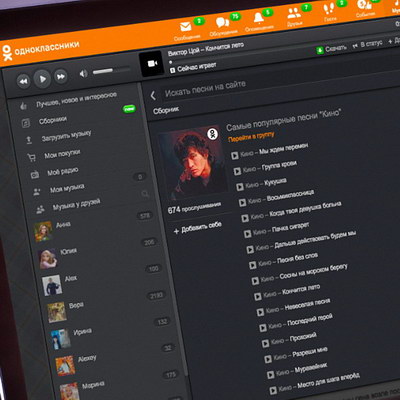Mute sound with the speaker icon
This screenshot has height=400, width=400.
tap(83, 74)
